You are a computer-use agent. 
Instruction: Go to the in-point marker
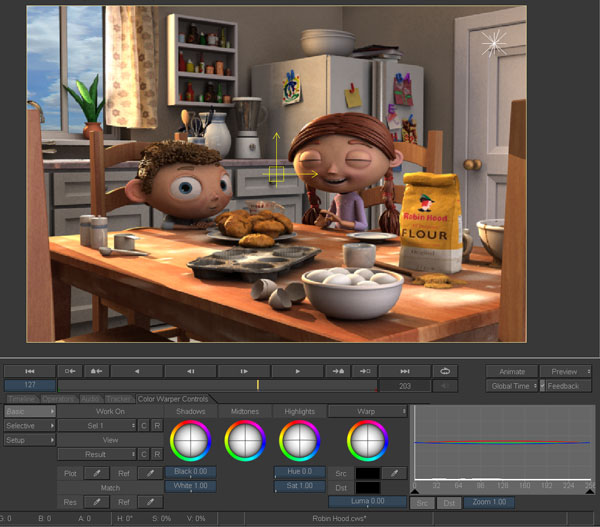[70, 371]
